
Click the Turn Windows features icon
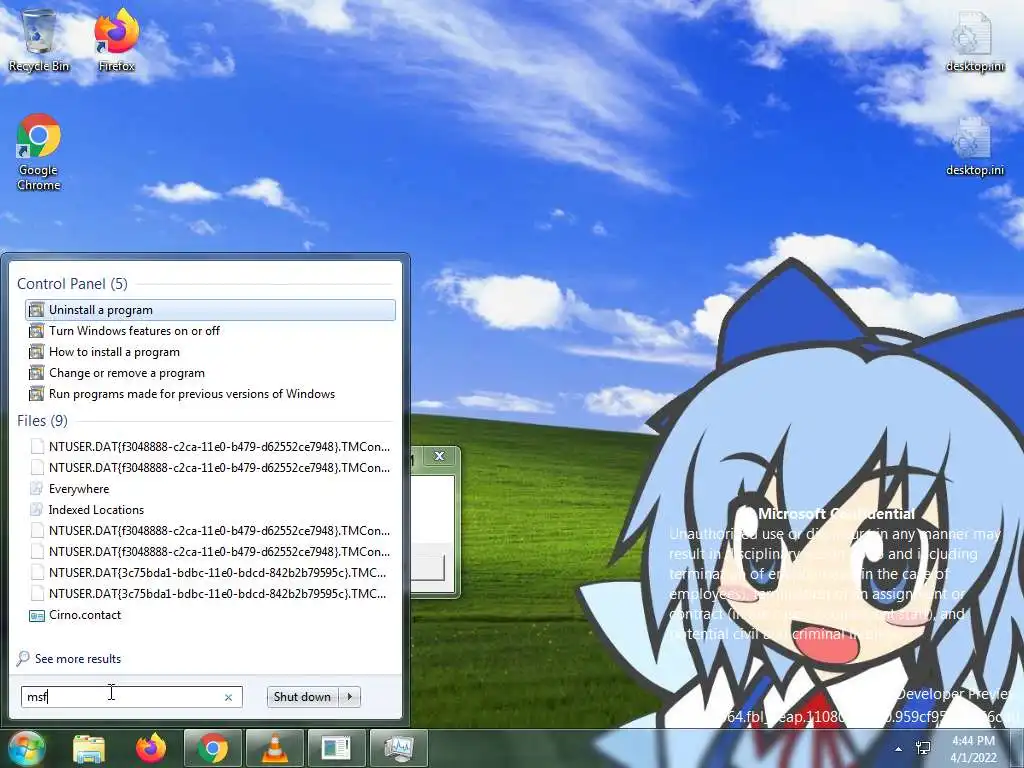tap(37, 330)
